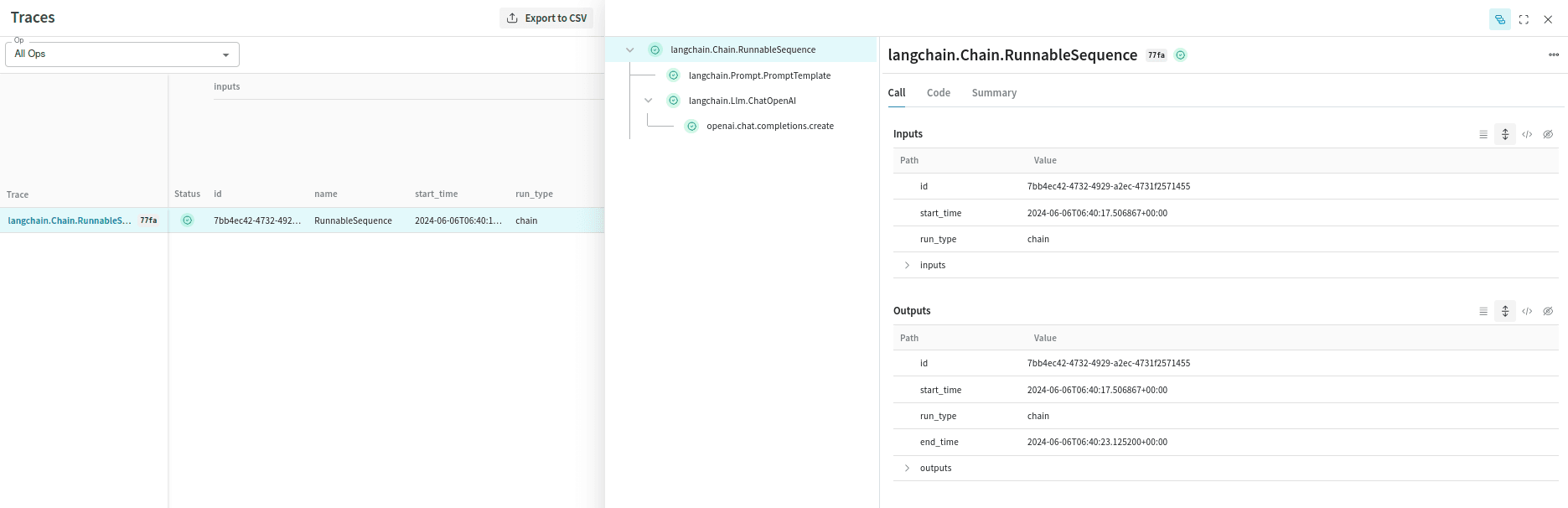Sort by the Status column header
The width and height of the screenshot is (1568, 508).
(188, 194)
